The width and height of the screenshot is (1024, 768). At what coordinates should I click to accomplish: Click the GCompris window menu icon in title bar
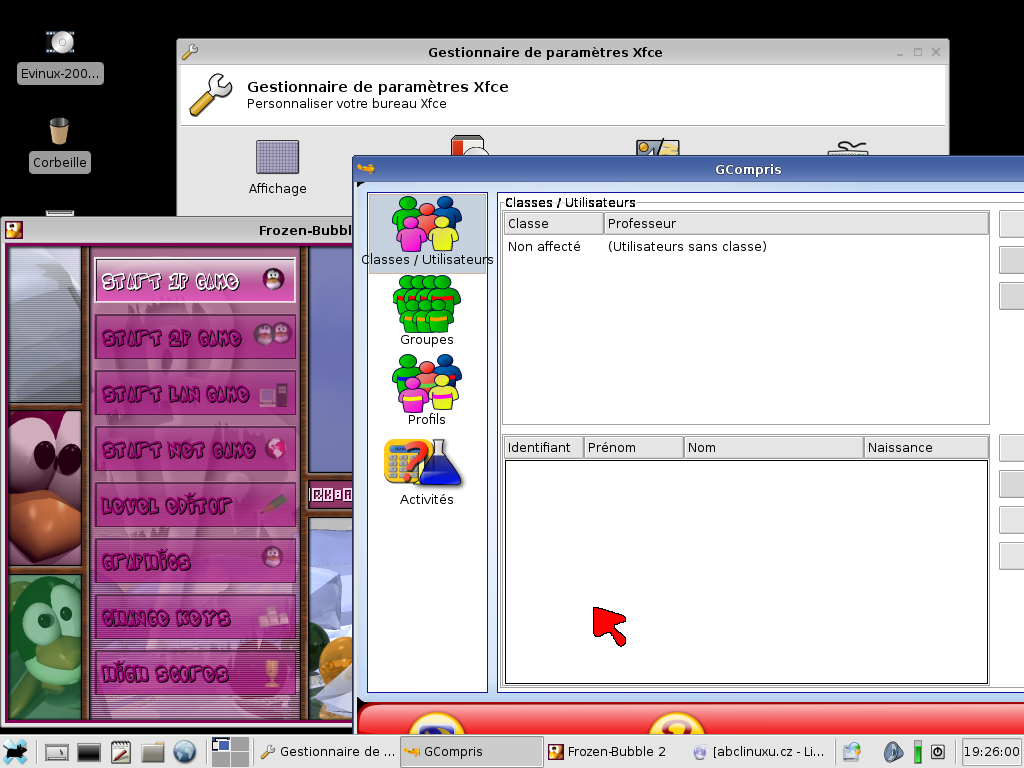click(366, 169)
